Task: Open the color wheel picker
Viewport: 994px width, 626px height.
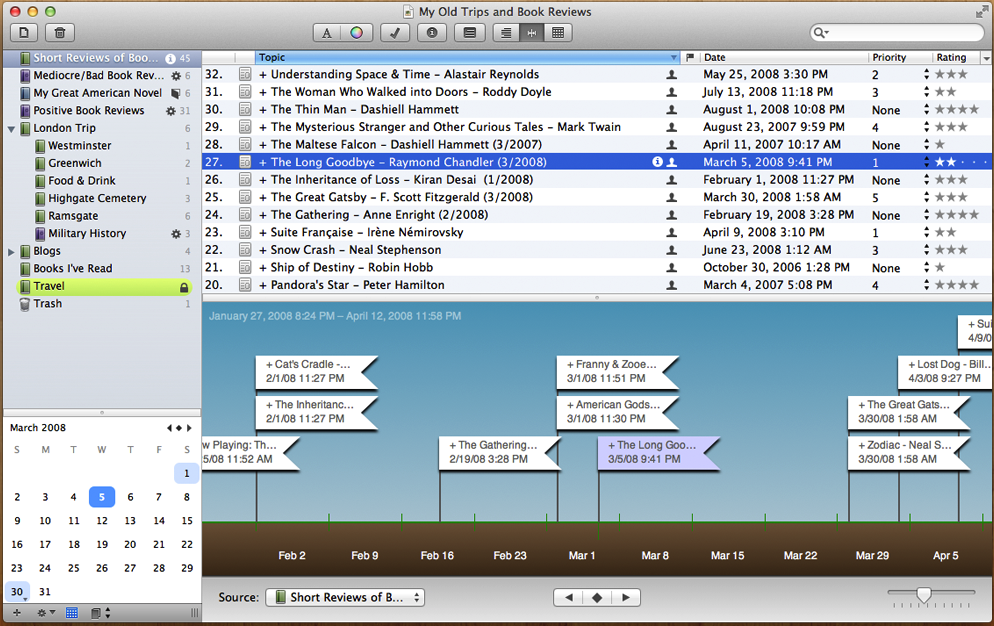Action: pyautogui.click(x=356, y=33)
